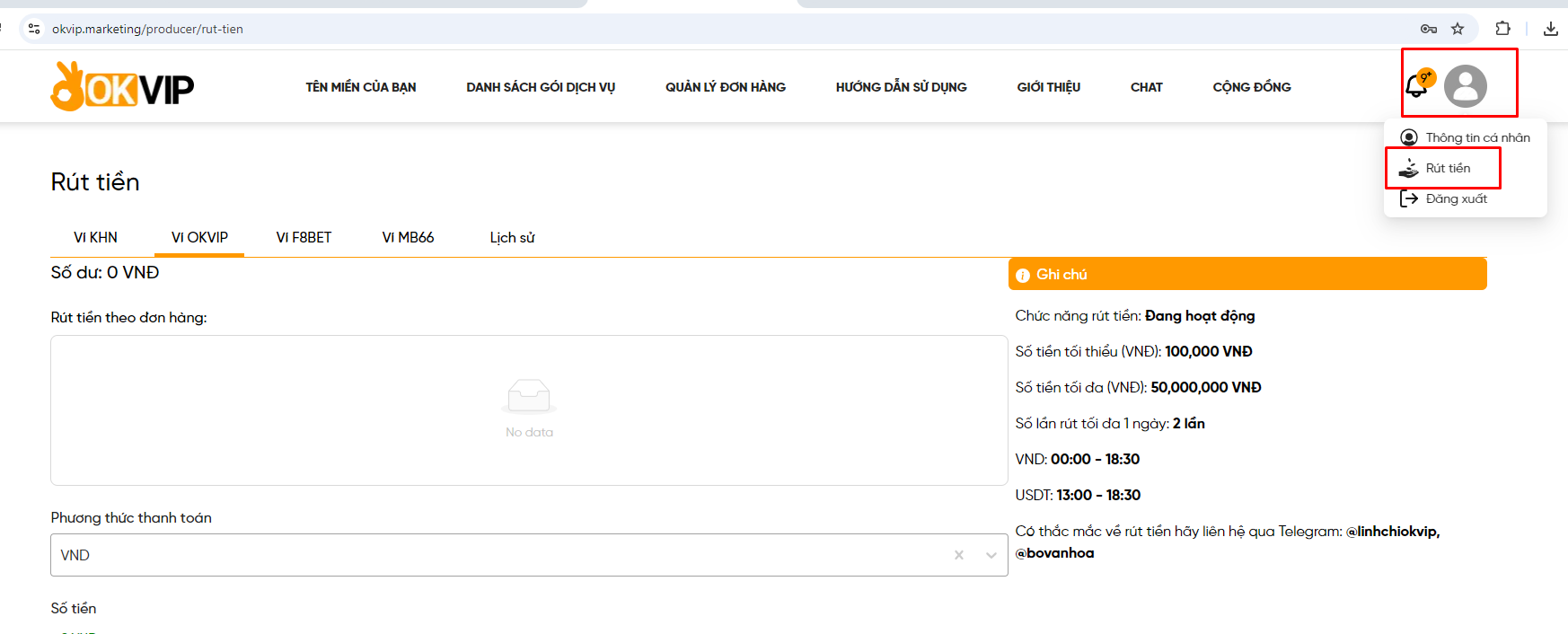Open DANH SÁCH GÓI DỊCH VỤ link

coord(541,87)
